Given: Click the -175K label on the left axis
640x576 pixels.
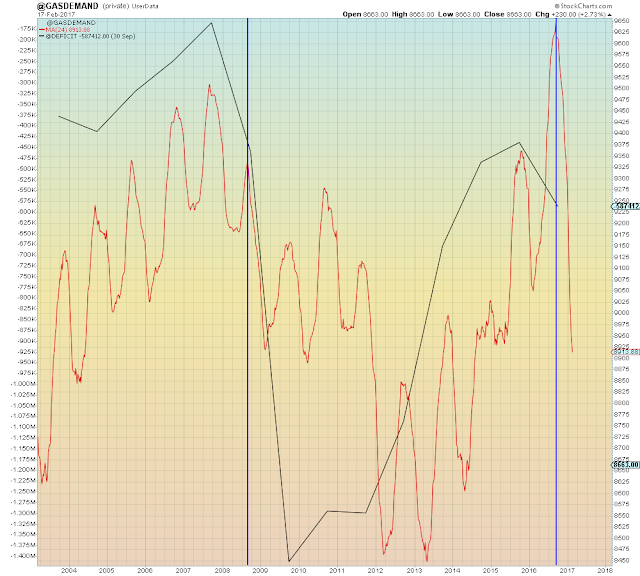Looking at the screenshot, I should coord(27,29).
